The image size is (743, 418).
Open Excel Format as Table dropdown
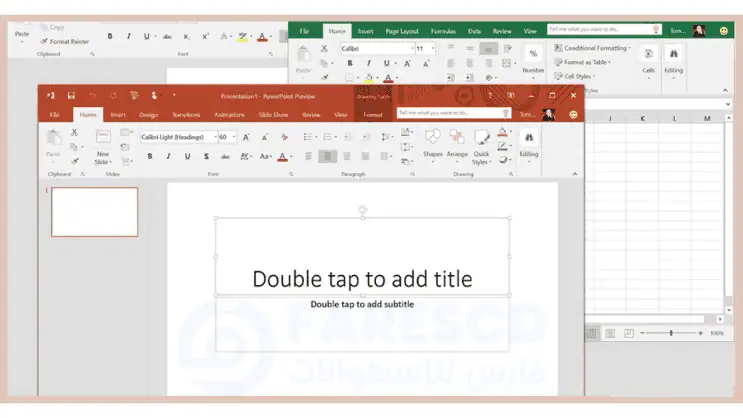coord(583,62)
